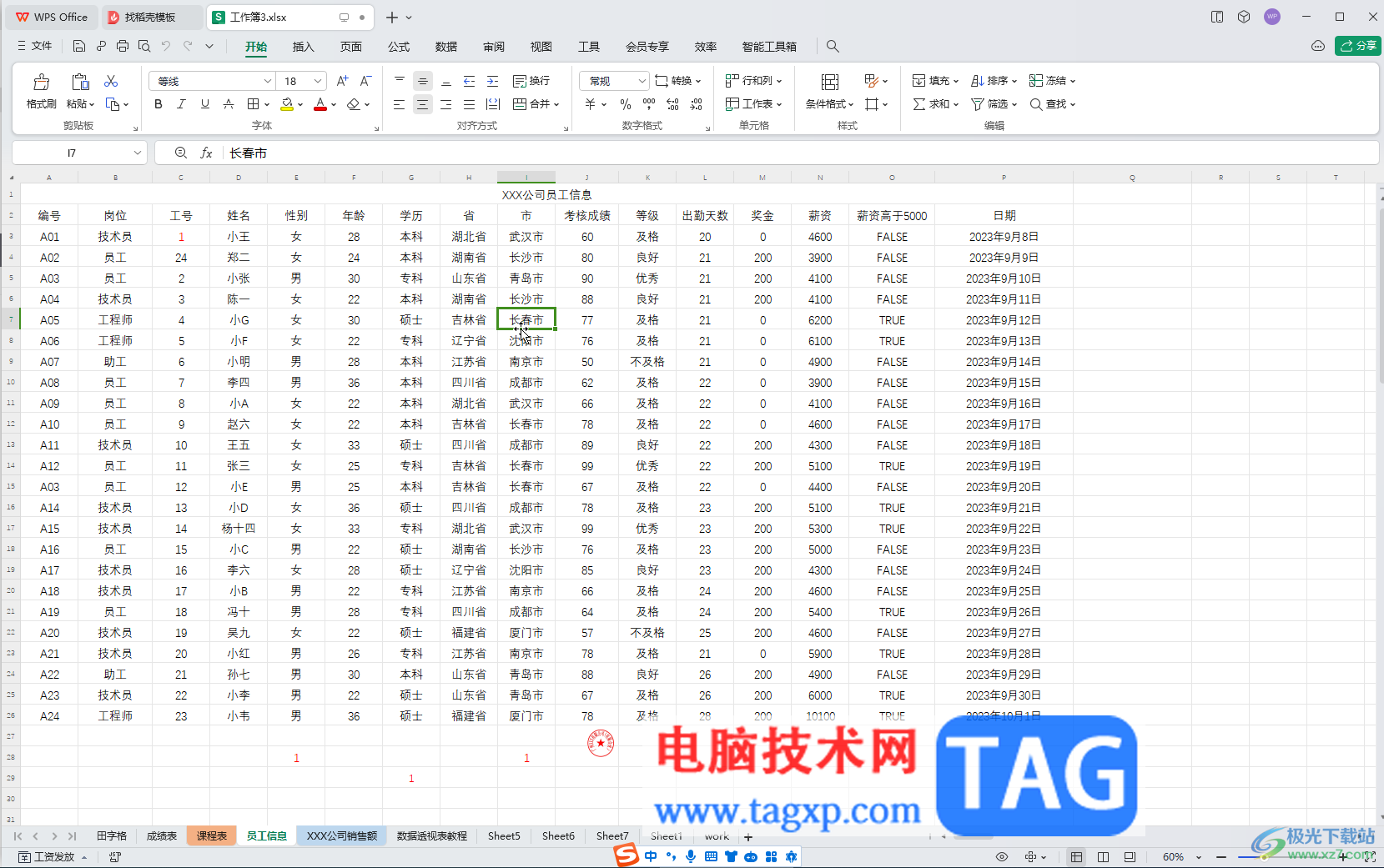Image resolution: width=1384 pixels, height=868 pixels.
Task: Open the 成绩表 sheet tab
Action: click(x=162, y=835)
